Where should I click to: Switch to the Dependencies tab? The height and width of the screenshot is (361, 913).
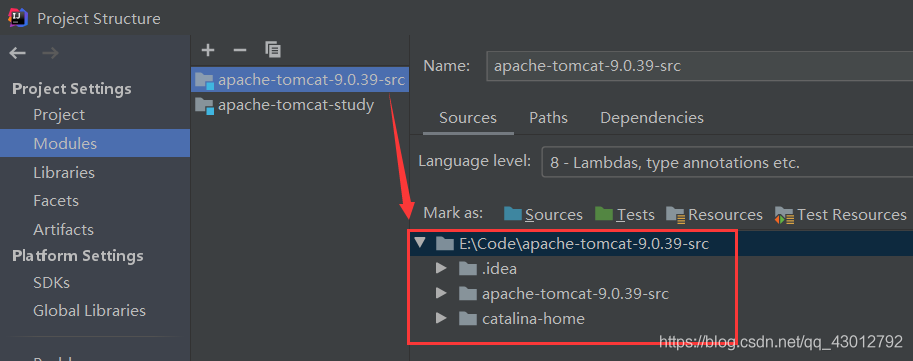pos(652,118)
